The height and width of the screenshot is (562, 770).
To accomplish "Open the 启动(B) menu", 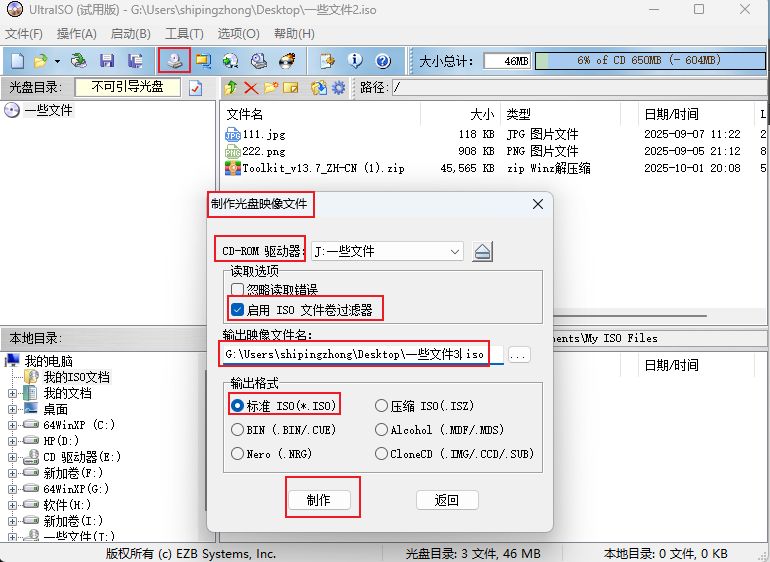I will [x=130, y=34].
